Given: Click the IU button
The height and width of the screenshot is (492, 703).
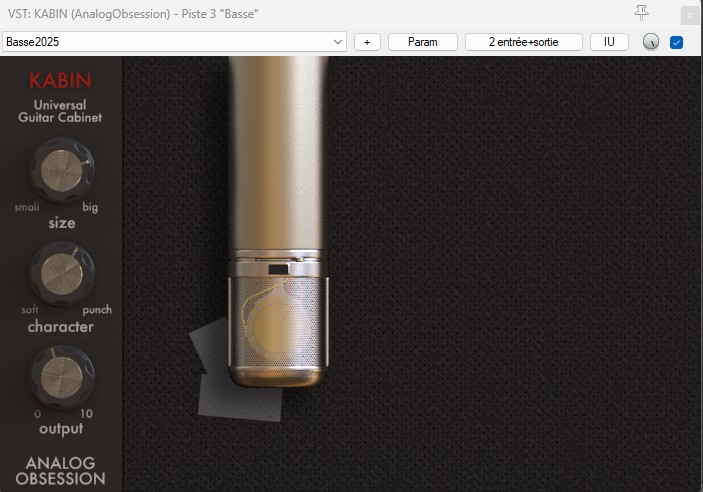Looking at the screenshot, I should click(609, 42).
